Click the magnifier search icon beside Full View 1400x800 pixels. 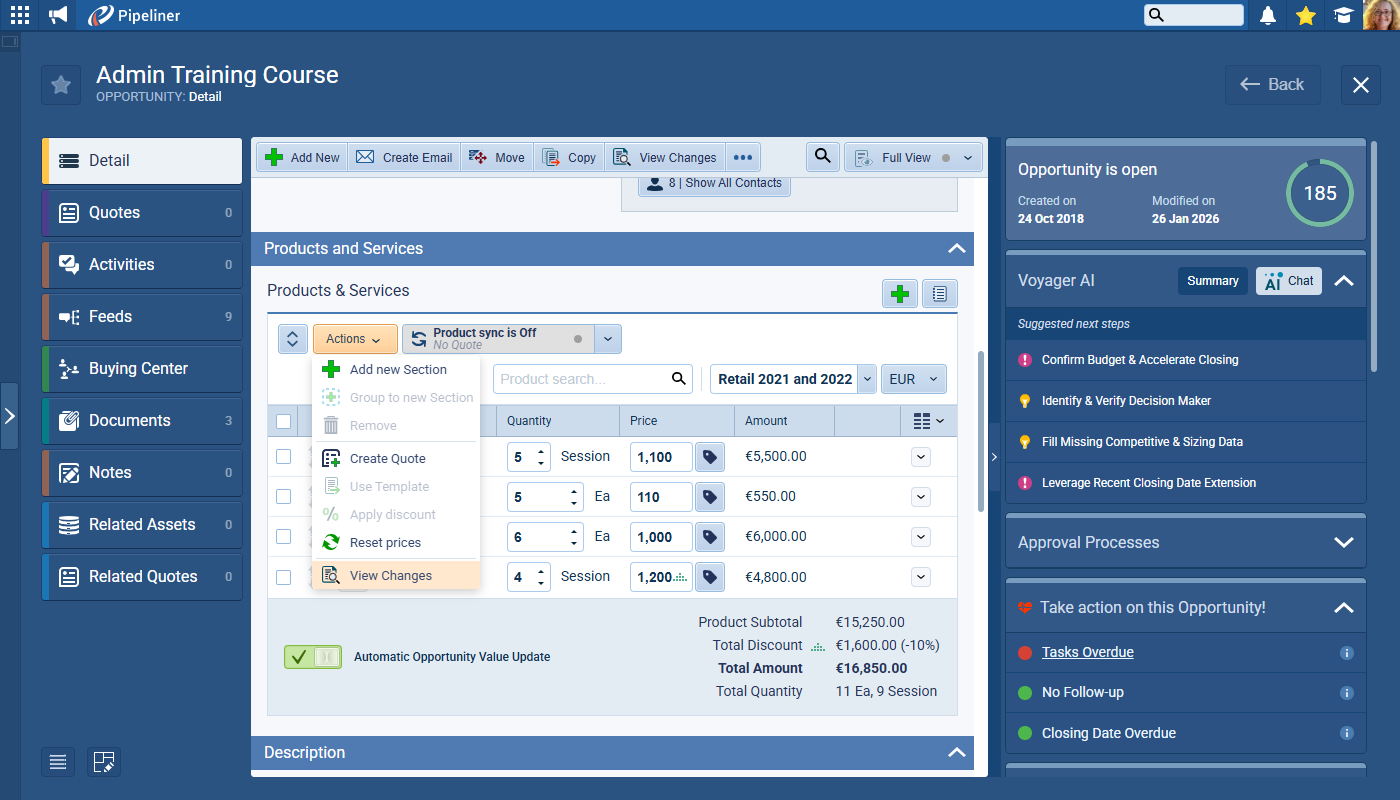[822, 157]
